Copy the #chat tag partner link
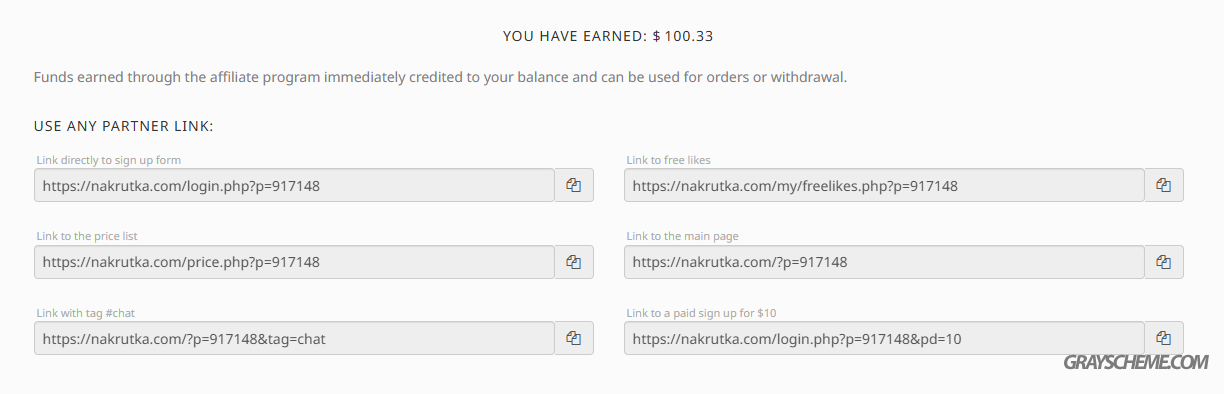The width and height of the screenshot is (1224, 394). (x=574, y=338)
